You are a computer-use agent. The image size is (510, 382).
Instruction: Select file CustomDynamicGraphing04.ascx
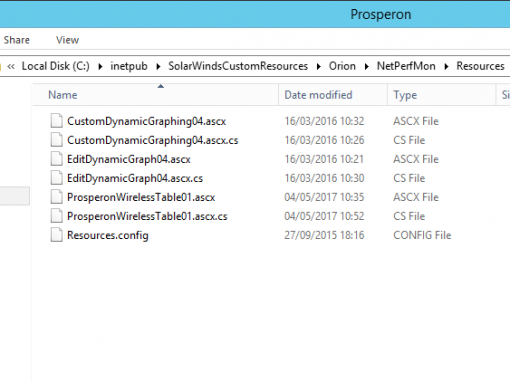[146, 121]
